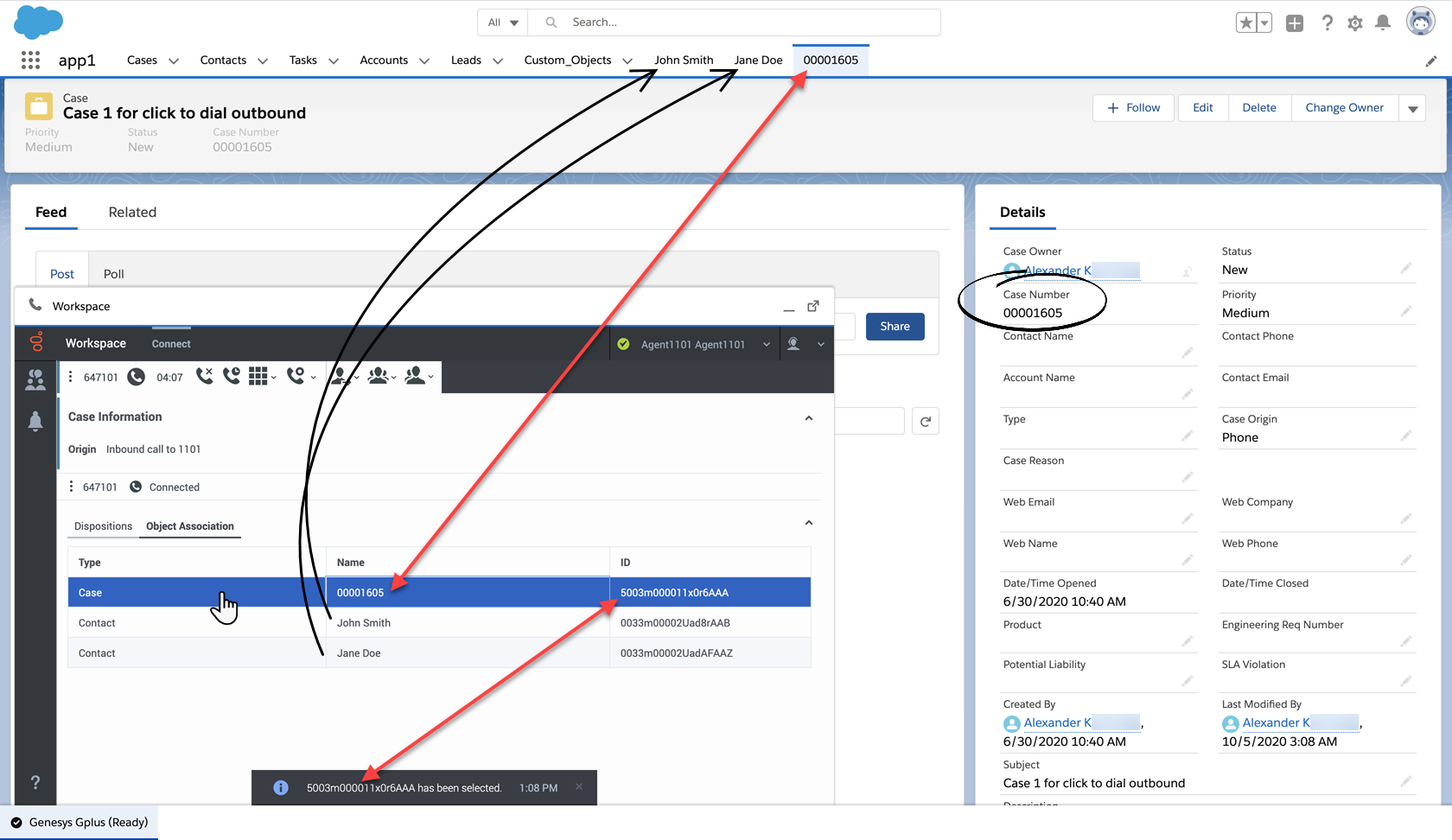
Task: Expand the Cases navigation dropdown arrow
Action: 174,60
